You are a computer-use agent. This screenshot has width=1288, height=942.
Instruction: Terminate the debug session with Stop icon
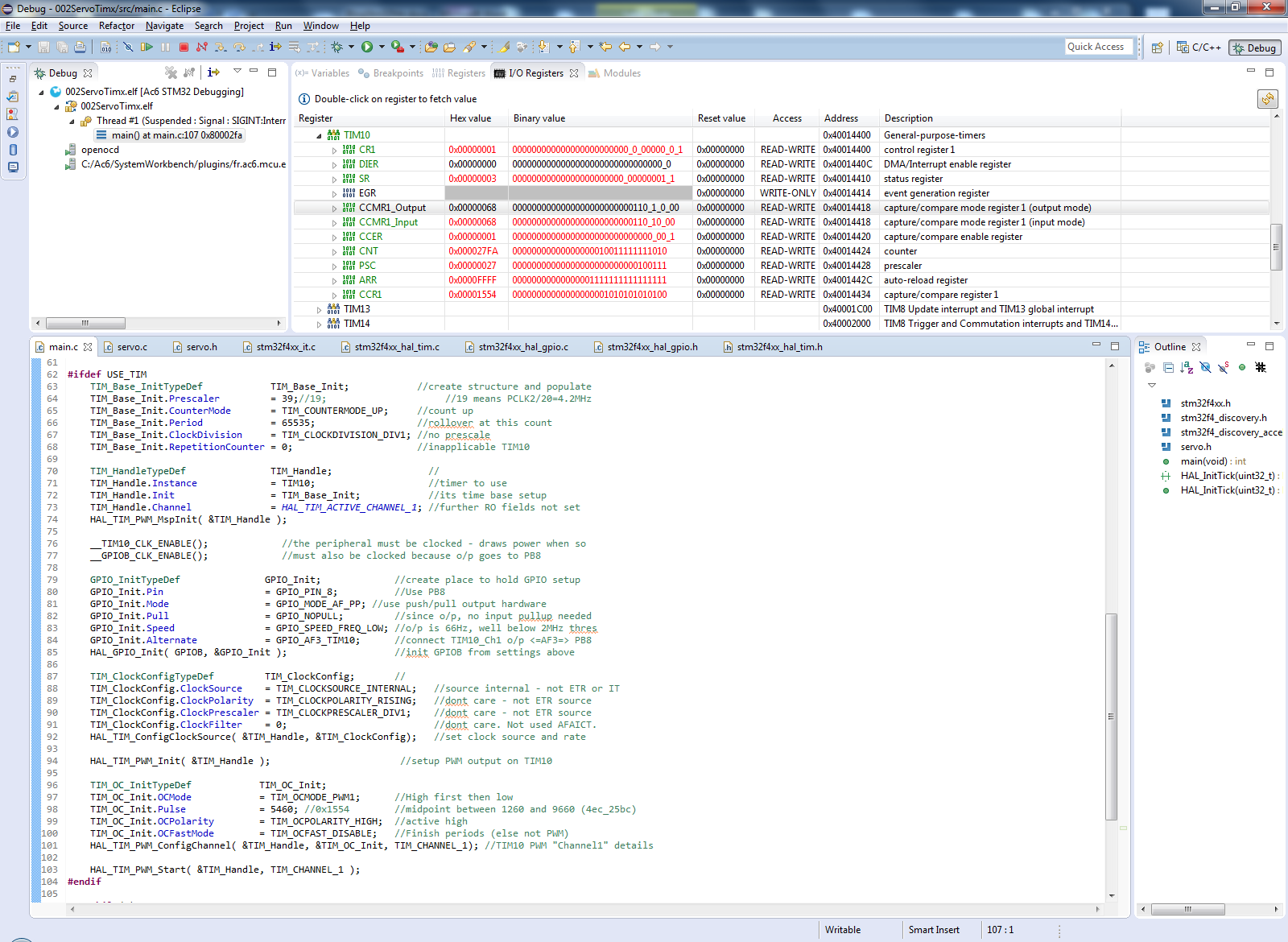(x=184, y=48)
